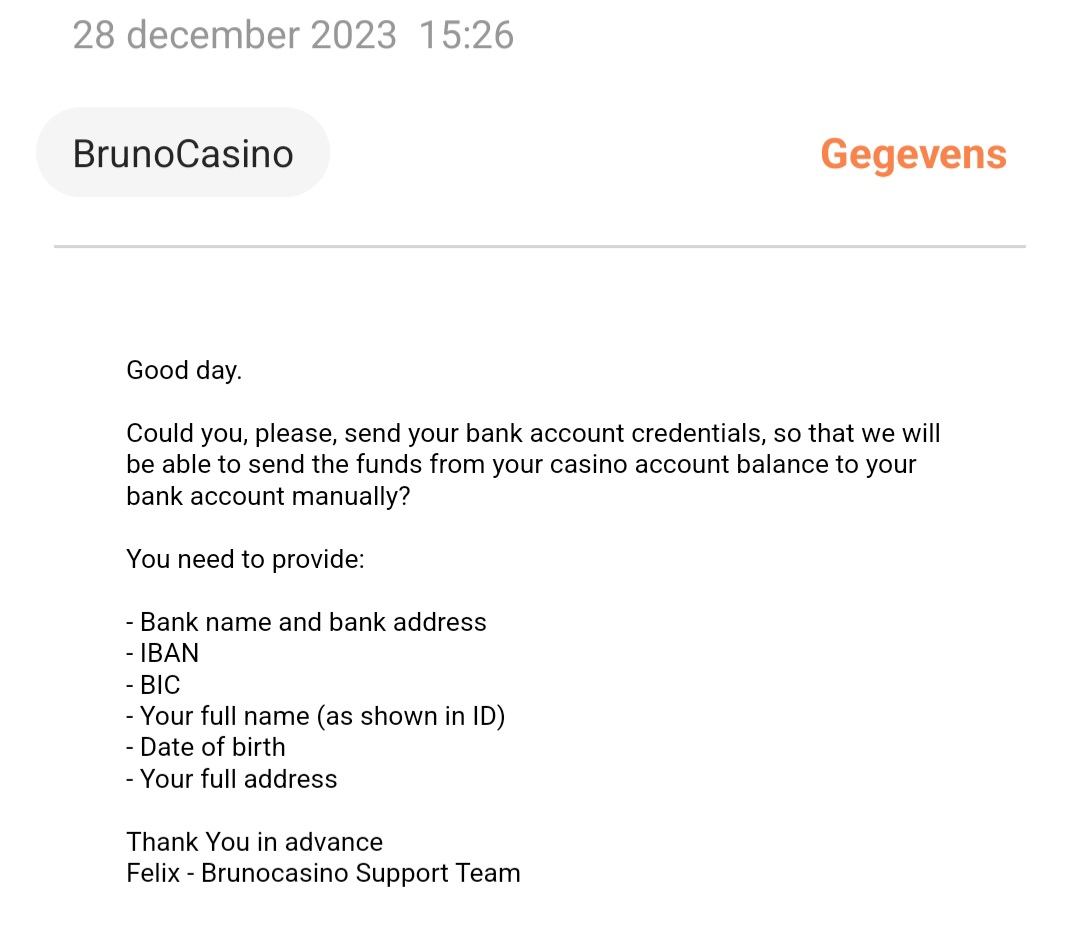Click the BrunoCasino sender chip
1080x930 pixels.
[183, 153]
